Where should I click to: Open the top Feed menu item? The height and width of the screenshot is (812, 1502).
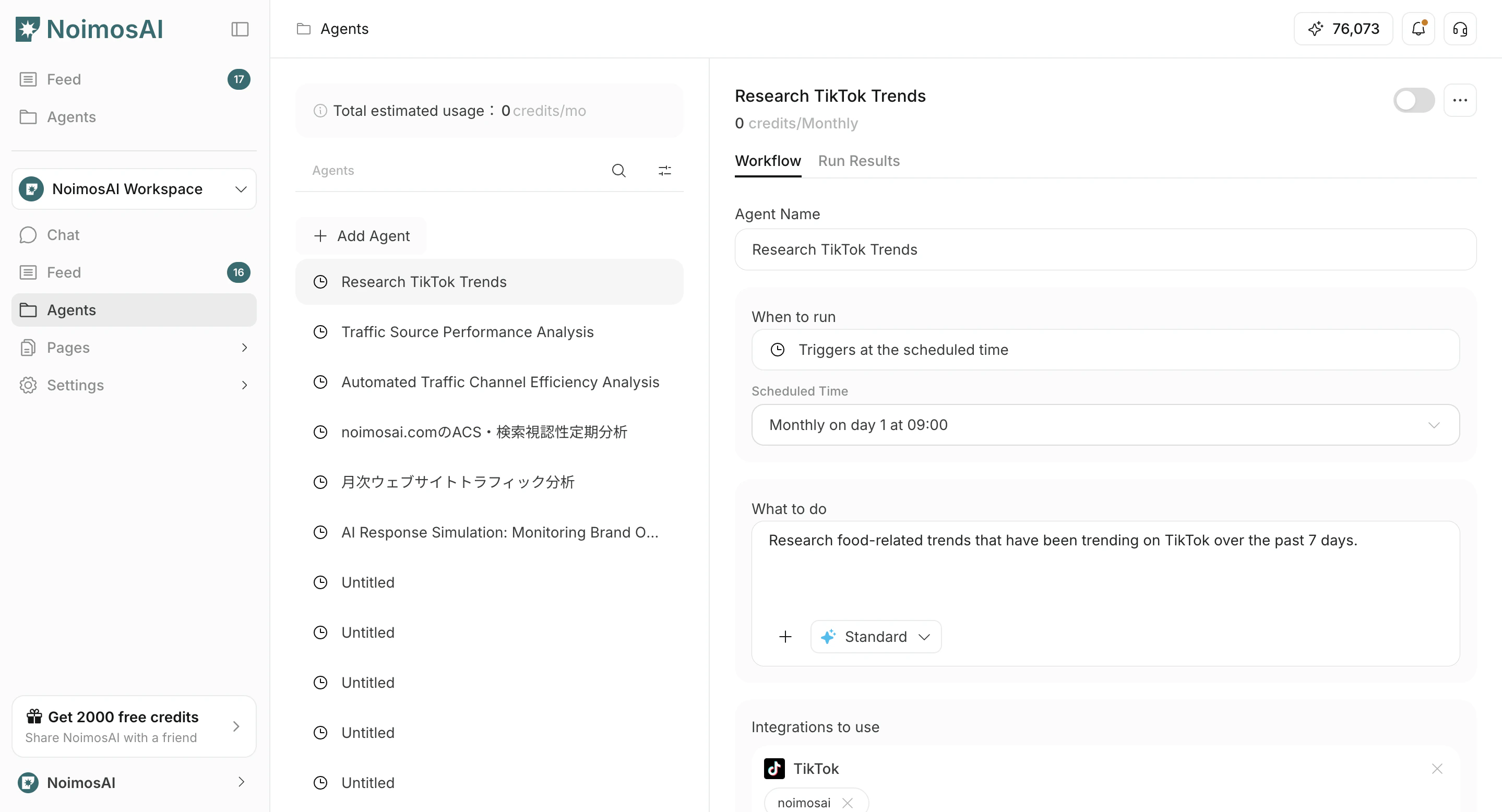point(134,79)
